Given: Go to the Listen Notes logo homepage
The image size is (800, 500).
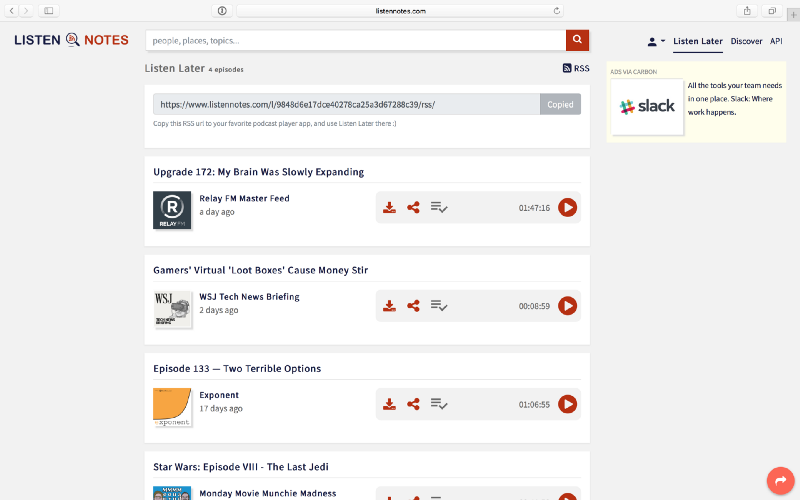Looking at the screenshot, I should coord(71,40).
